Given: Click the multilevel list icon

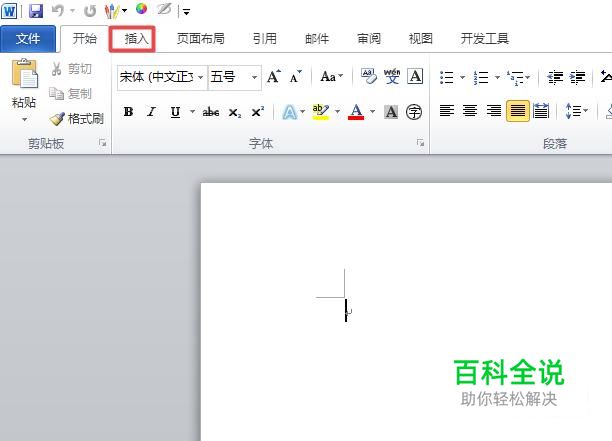Looking at the screenshot, I should tap(516, 77).
